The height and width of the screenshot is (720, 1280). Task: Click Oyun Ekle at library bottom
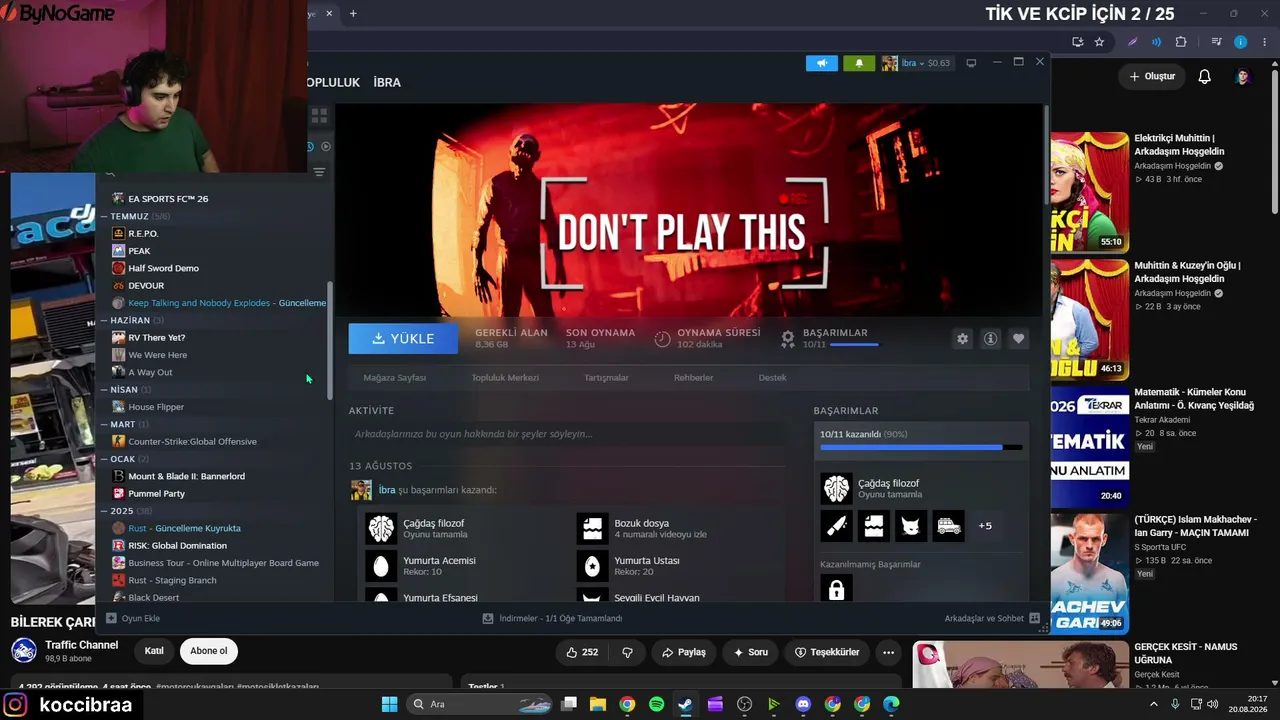click(133, 618)
